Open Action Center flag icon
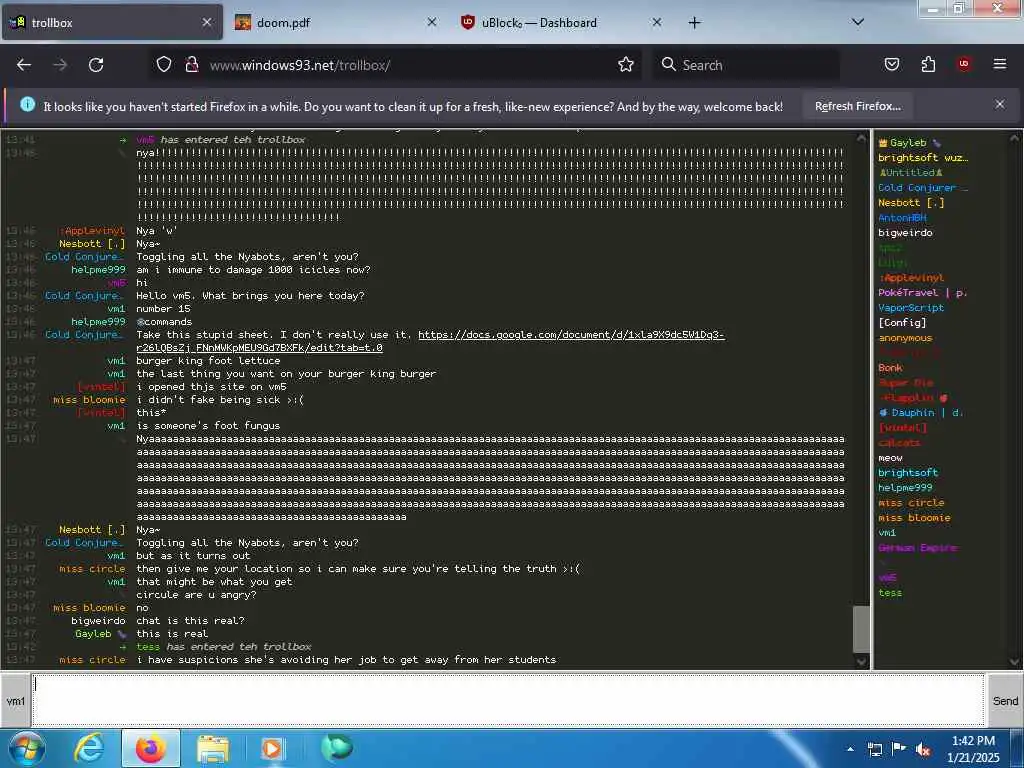The image size is (1024, 768). 899,749
